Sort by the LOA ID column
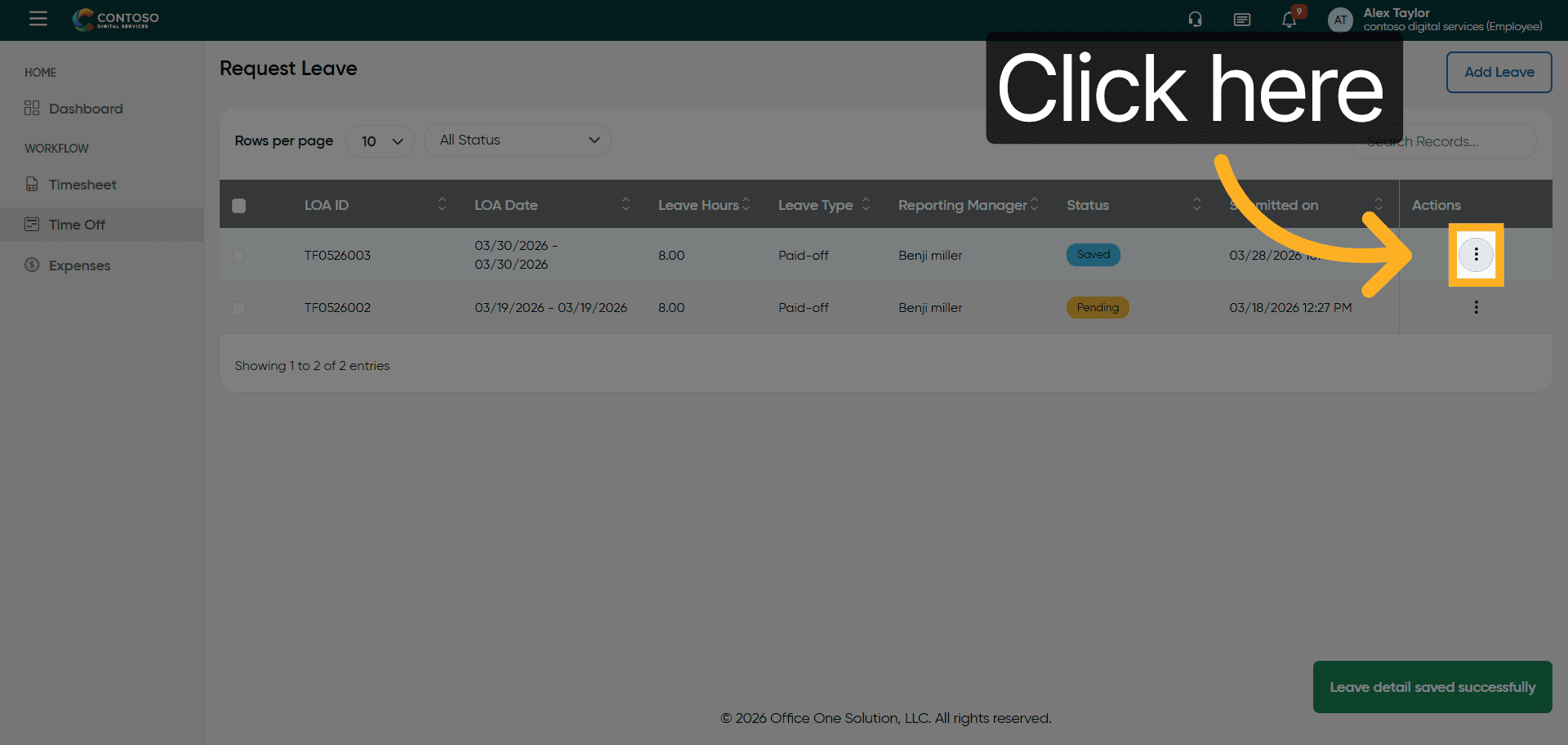This screenshot has width=1568, height=745. click(x=442, y=205)
